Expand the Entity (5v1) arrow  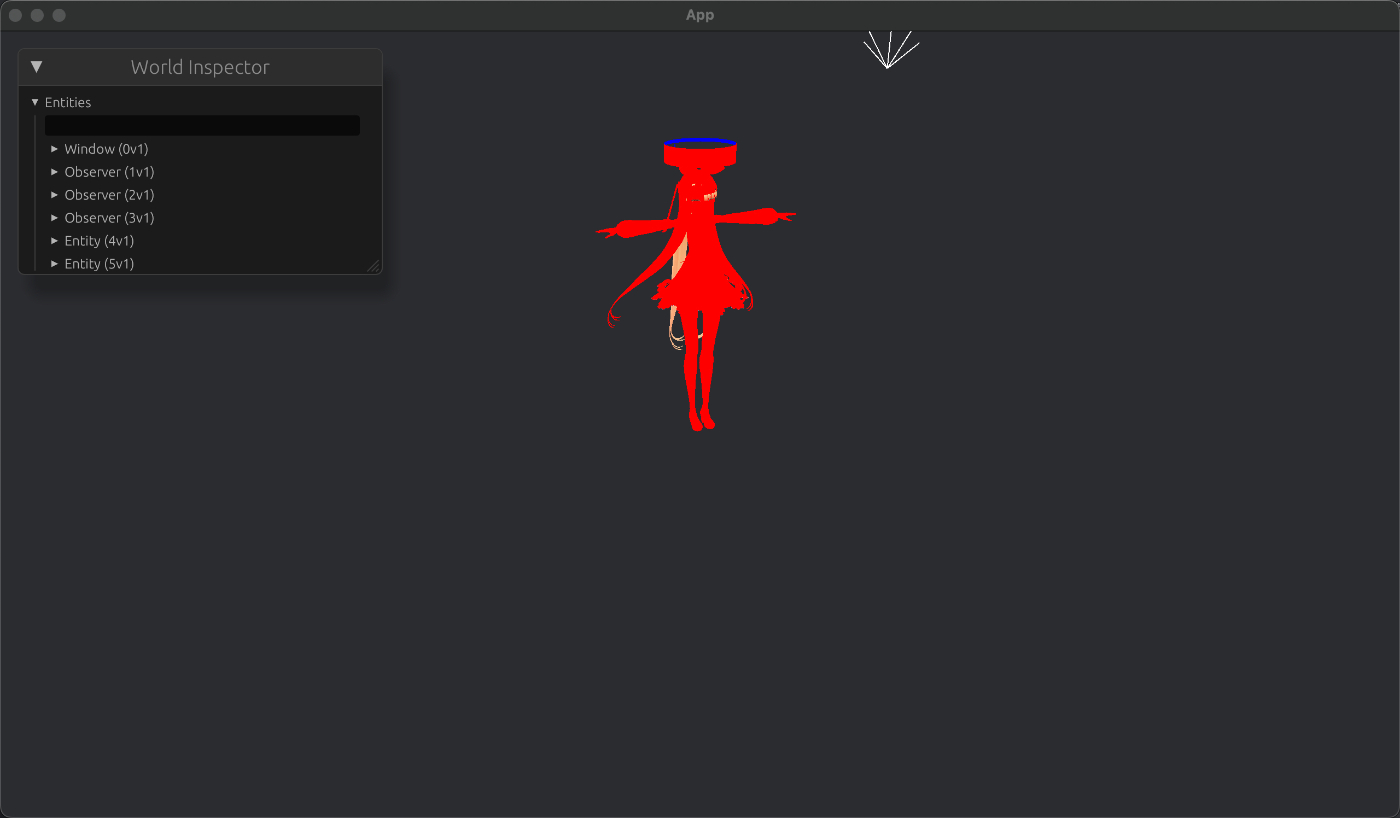coord(55,264)
